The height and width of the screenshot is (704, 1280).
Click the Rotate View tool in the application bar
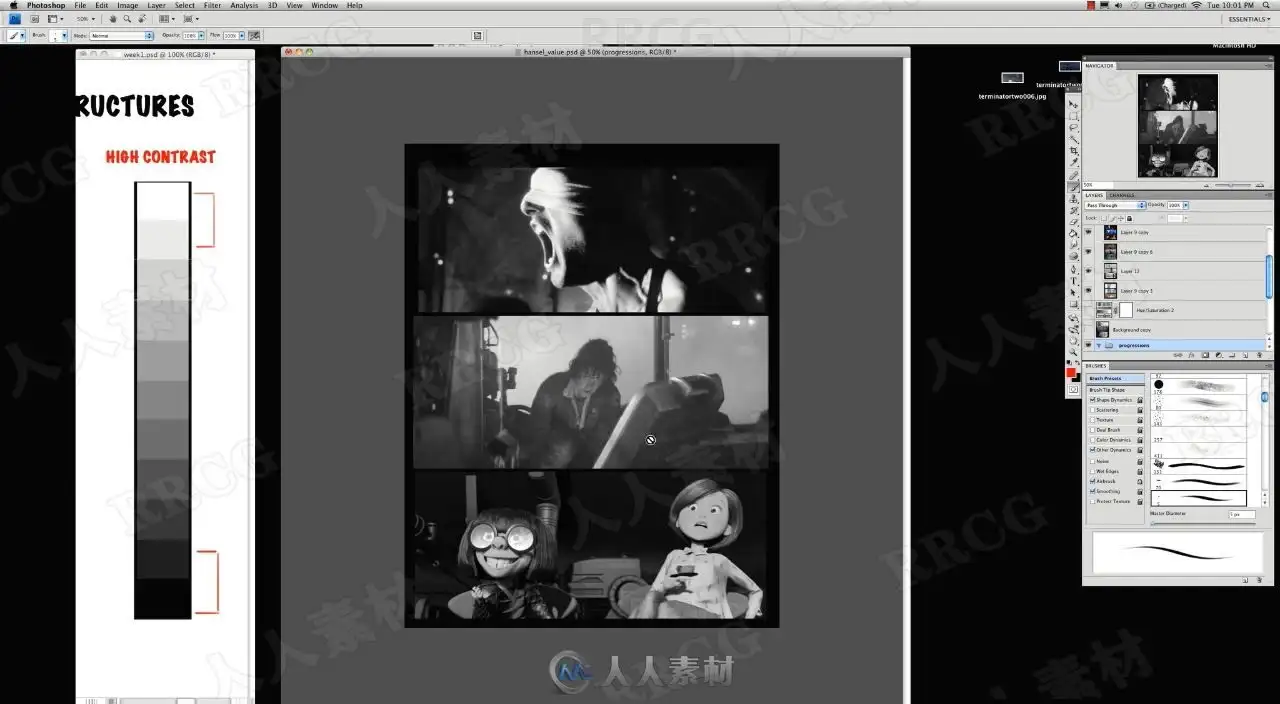142,19
